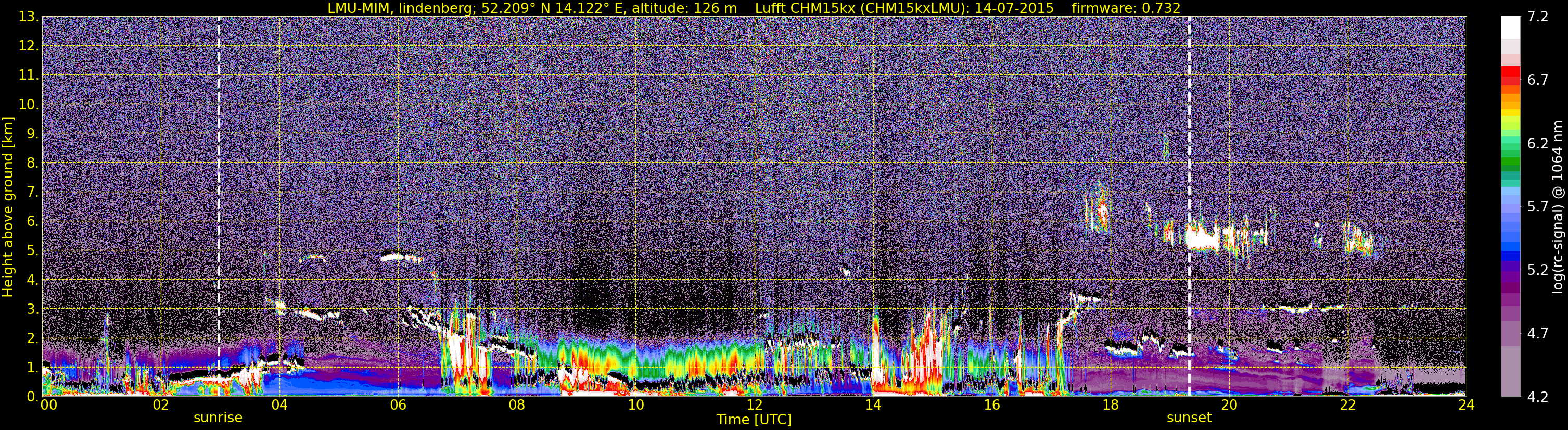Viewport: 1568px width, 430px height.
Task: Click the '22' time axis tick label
Action: pyautogui.click(x=1348, y=406)
